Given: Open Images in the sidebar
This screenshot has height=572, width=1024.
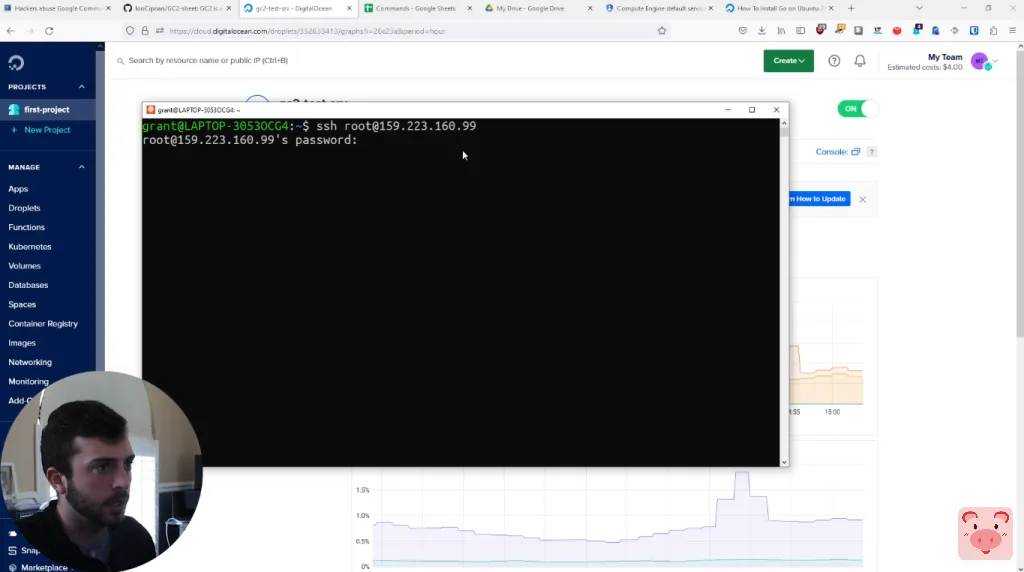Looking at the screenshot, I should tap(22, 343).
